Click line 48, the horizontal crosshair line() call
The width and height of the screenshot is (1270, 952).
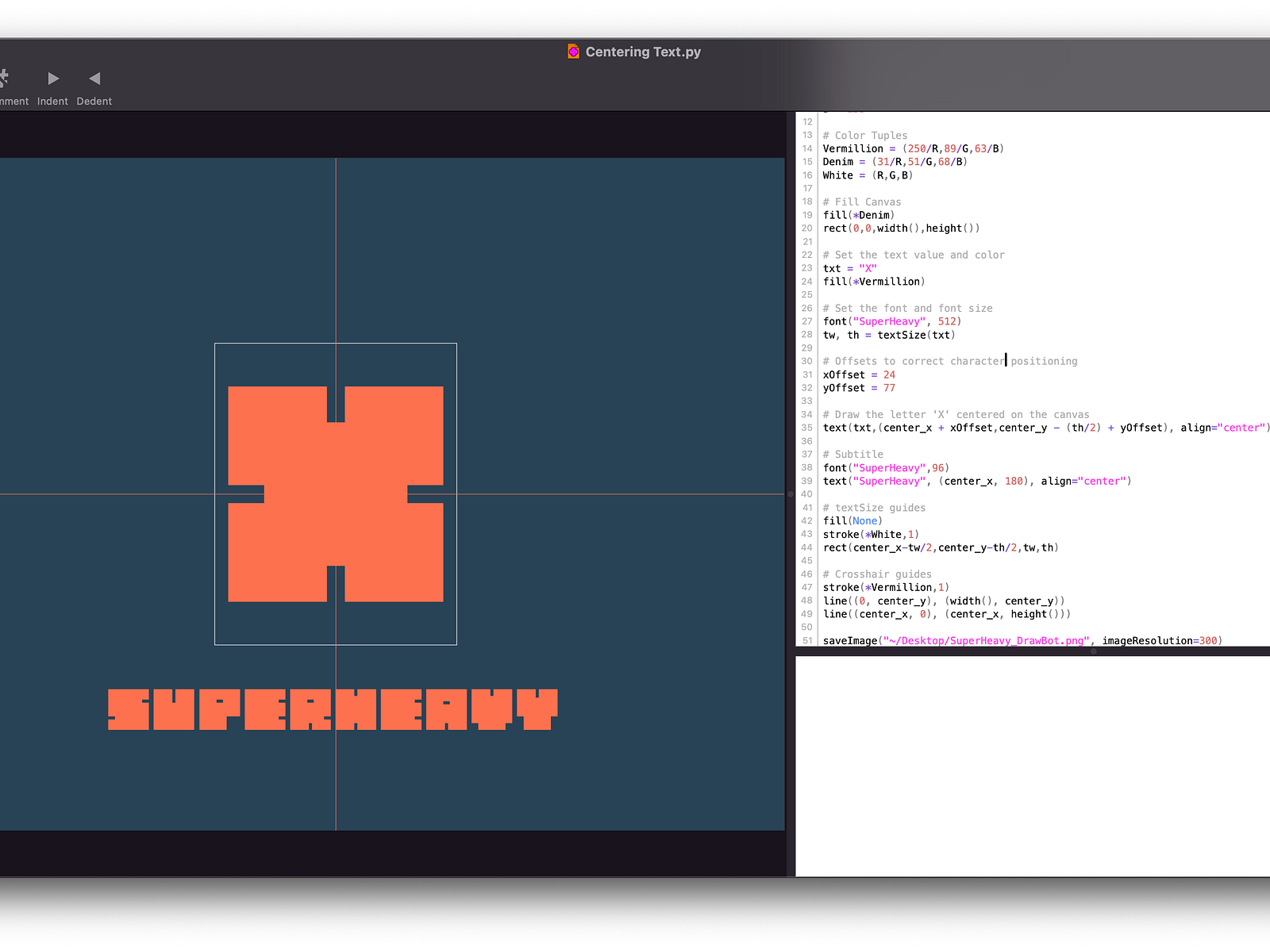pos(944,601)
